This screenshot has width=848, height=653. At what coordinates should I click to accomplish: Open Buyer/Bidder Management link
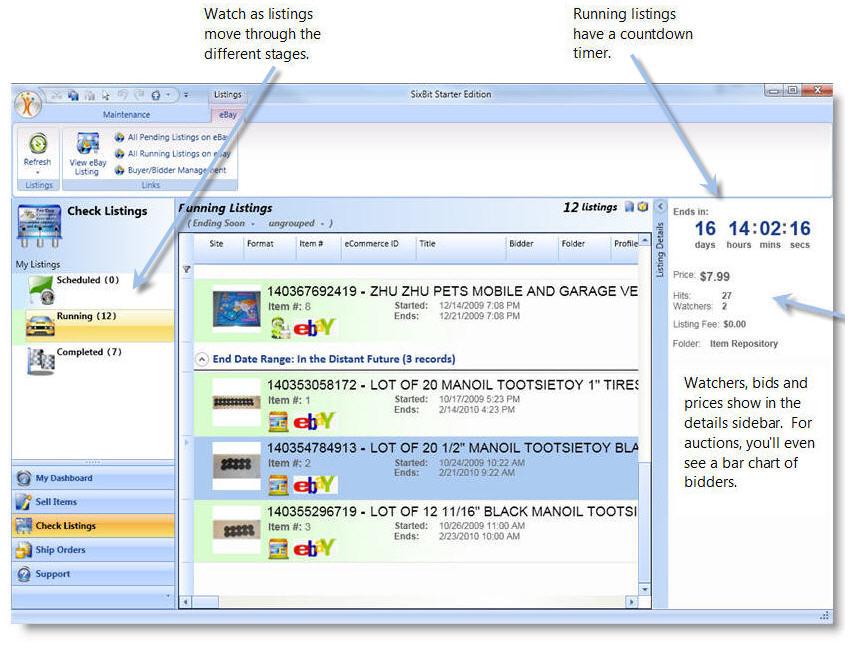[171, 170]
